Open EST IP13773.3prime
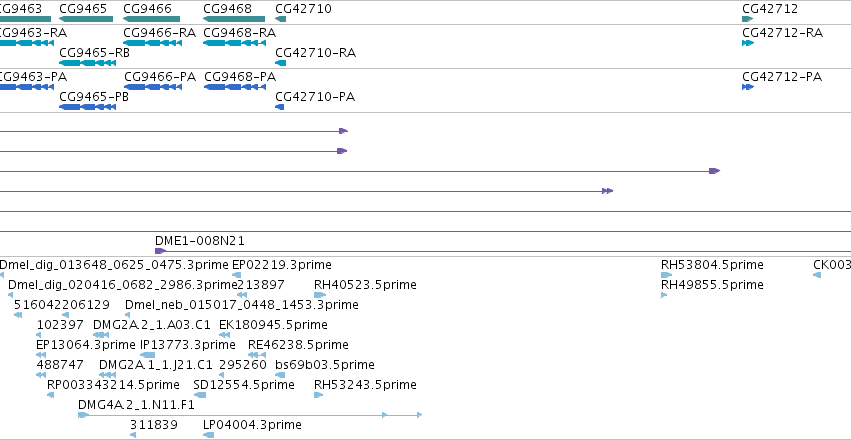 (188, 345)
